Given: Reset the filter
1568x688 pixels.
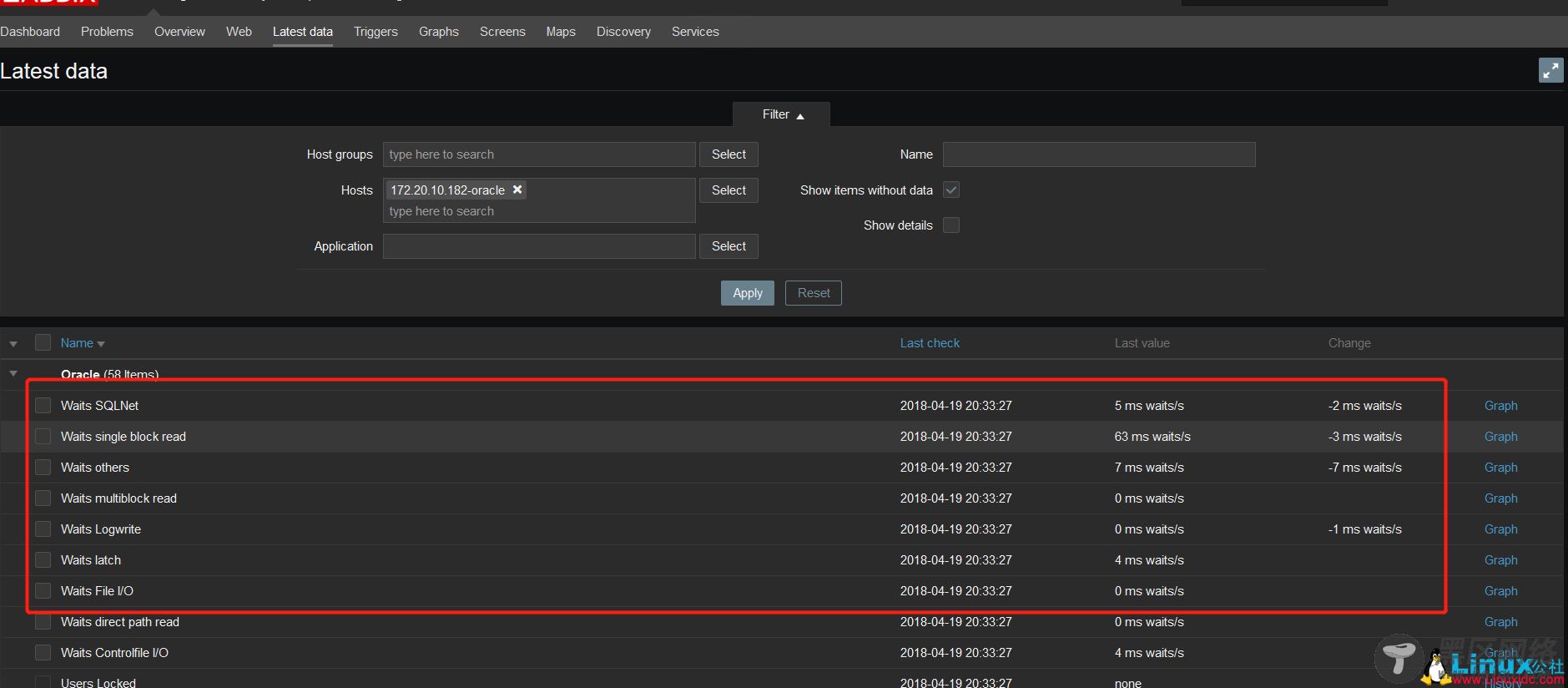Looking at the screenshot, I should click(x=814, y=293).
